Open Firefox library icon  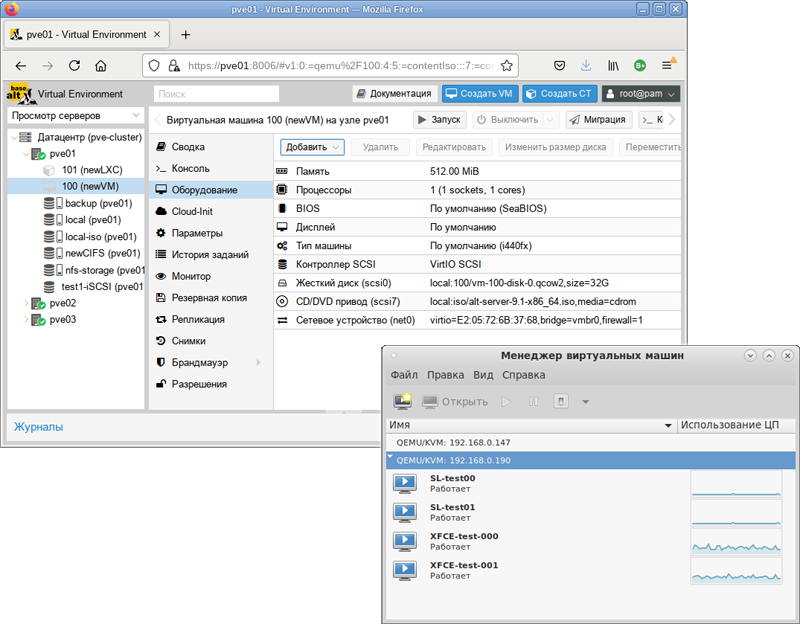click(613, 65)
